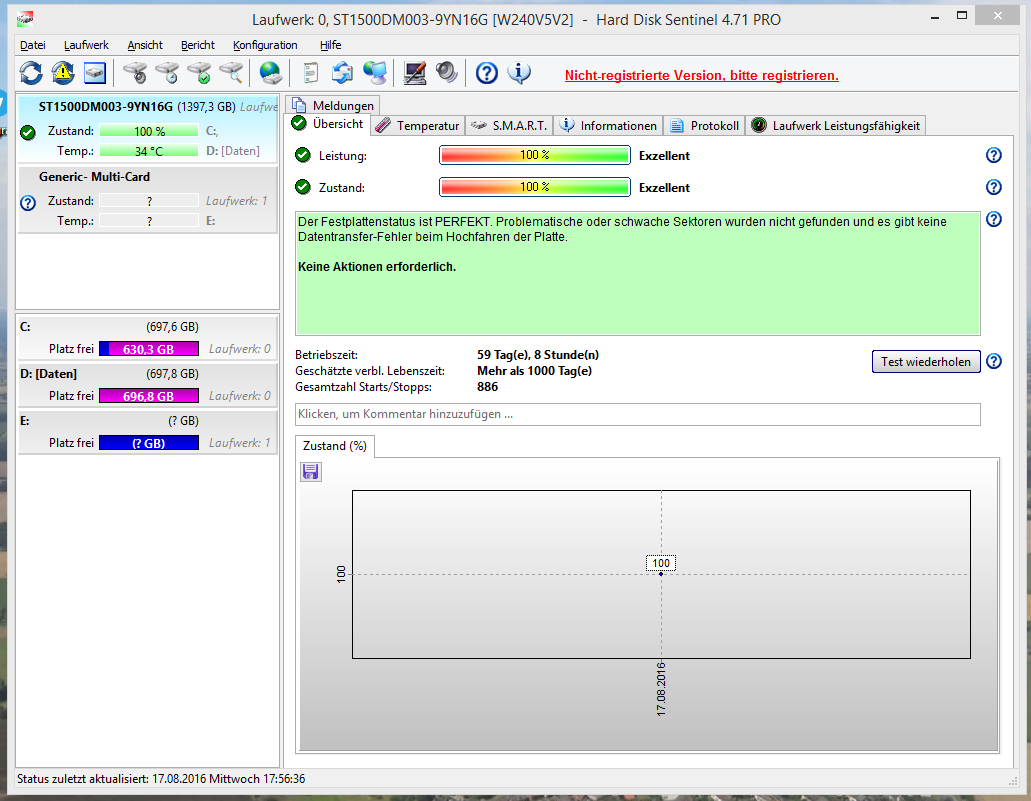This screenshot has height=801, width=1031.
Task: Click the info speech bubble toolbar icon
Action: [518, 72]
